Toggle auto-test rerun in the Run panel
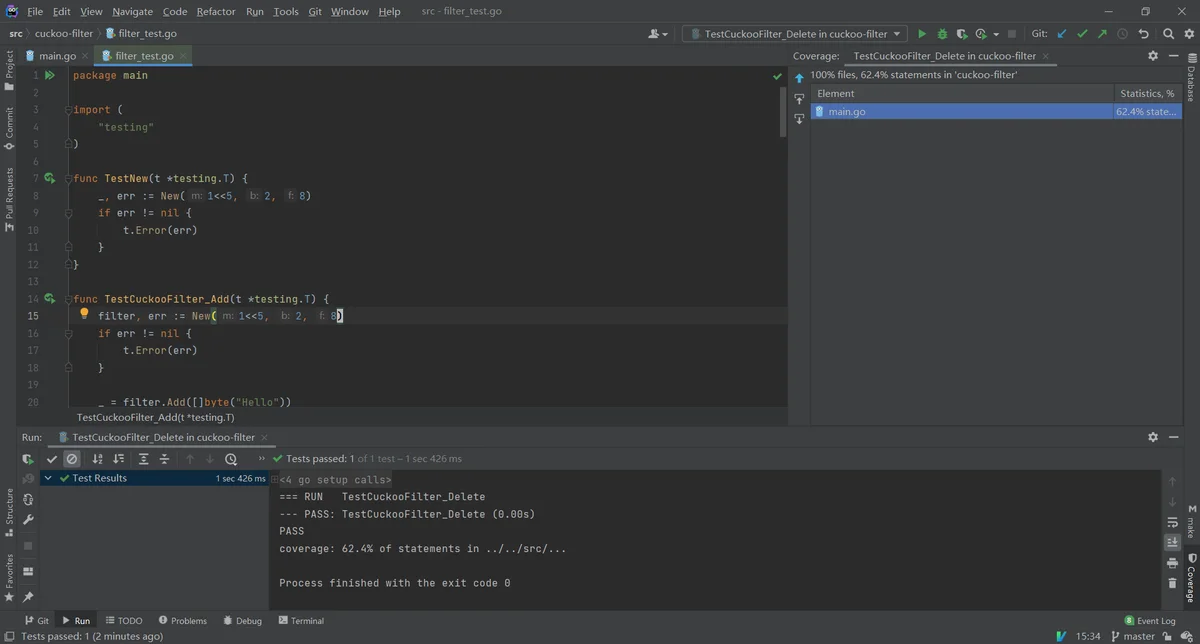Viewport: 1200px width, 644px height. click(28, 499)
